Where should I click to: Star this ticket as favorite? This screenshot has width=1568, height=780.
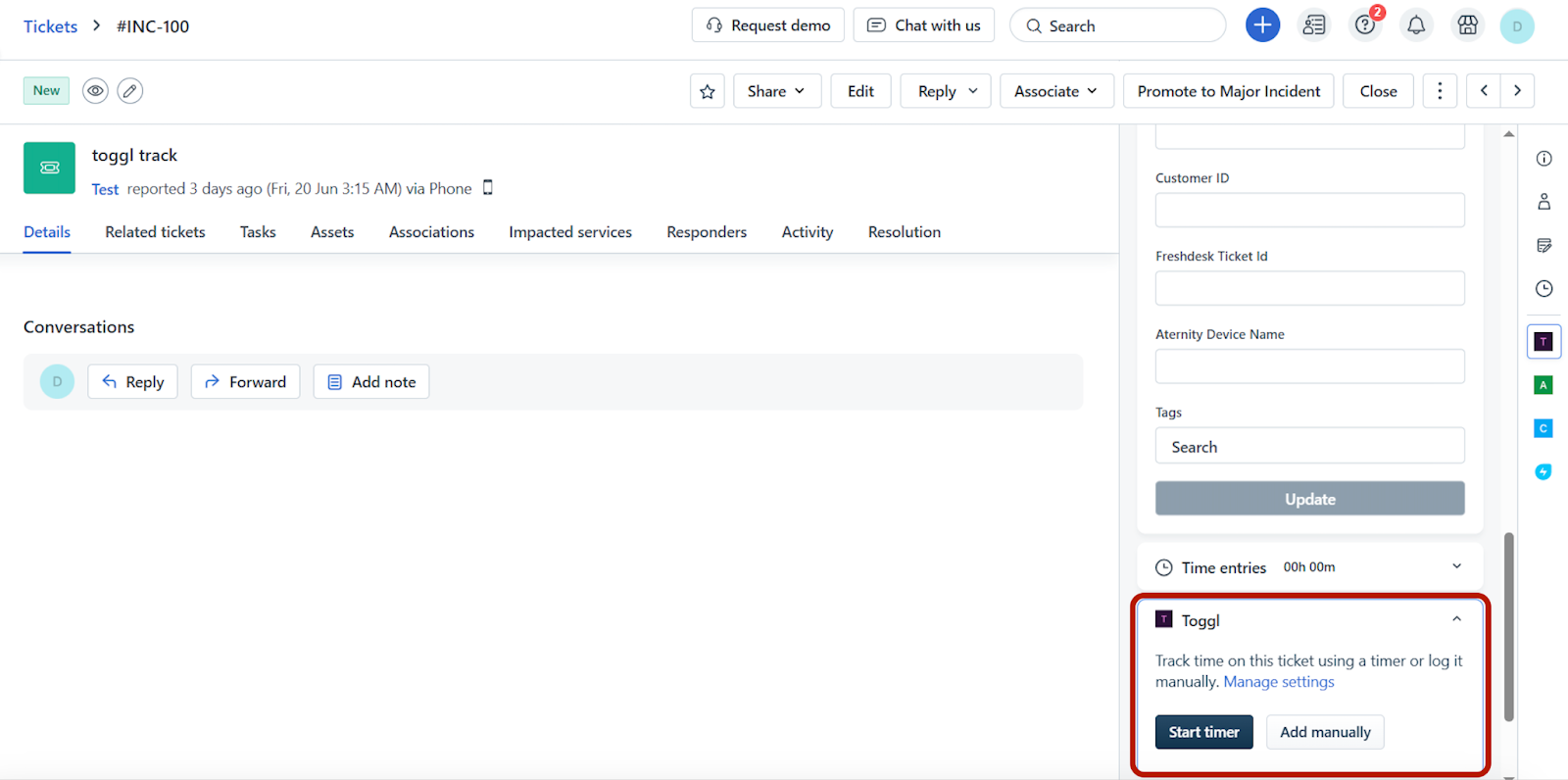coord(708,91)
